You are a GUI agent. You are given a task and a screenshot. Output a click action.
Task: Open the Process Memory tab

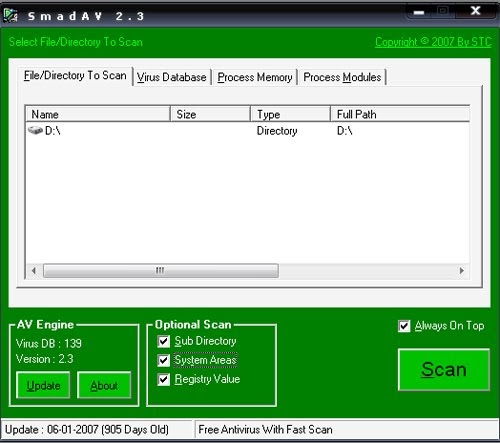click(255, 77)
